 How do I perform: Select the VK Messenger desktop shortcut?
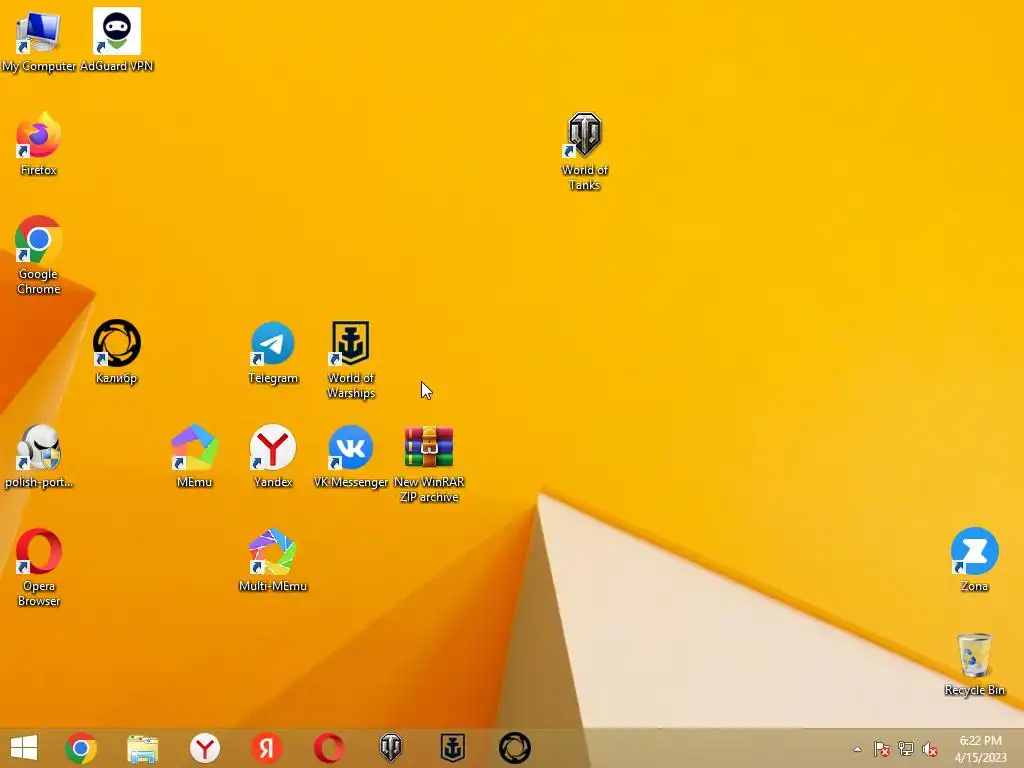[x=351, y=456]
